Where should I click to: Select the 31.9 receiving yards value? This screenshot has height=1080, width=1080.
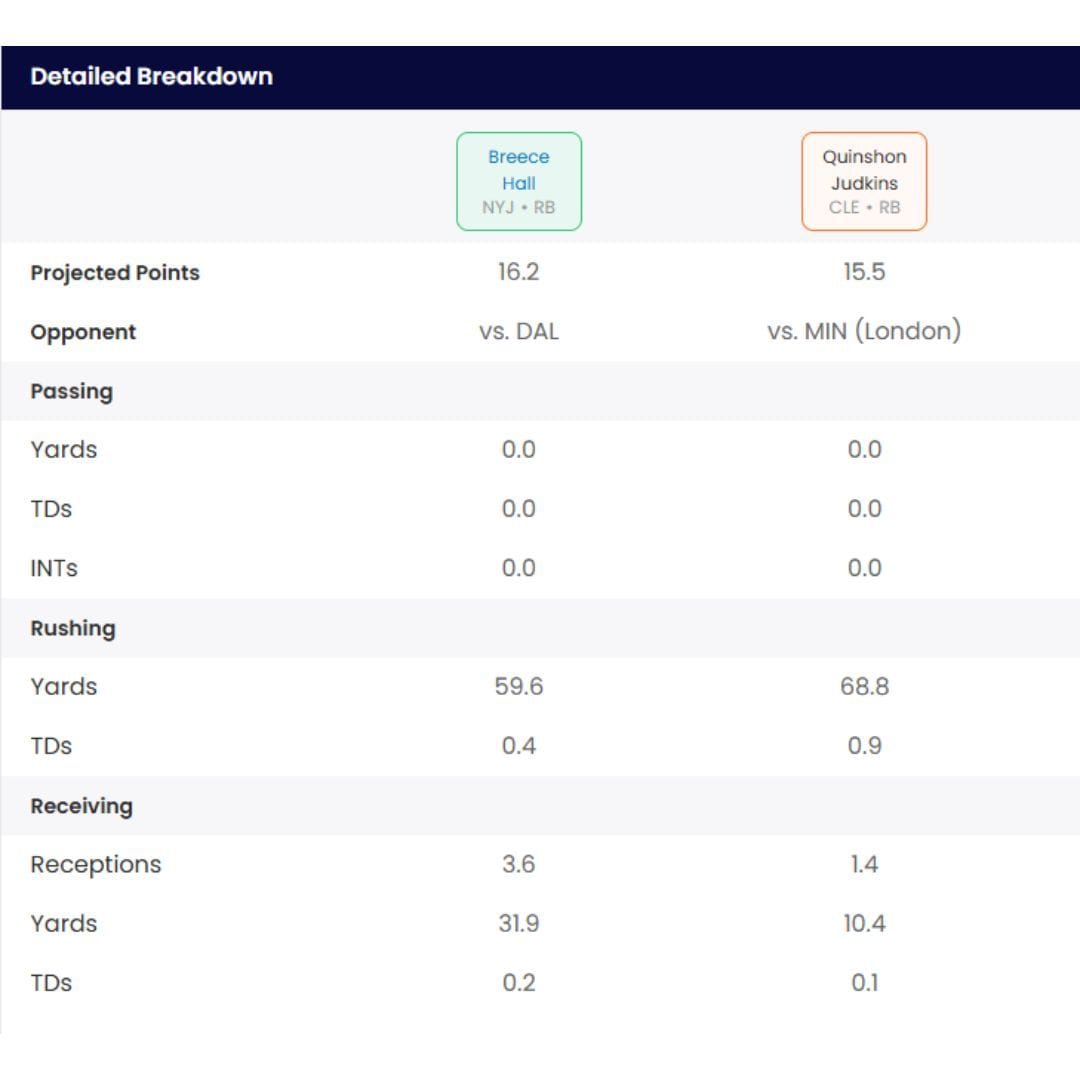(x=518, y=923)
